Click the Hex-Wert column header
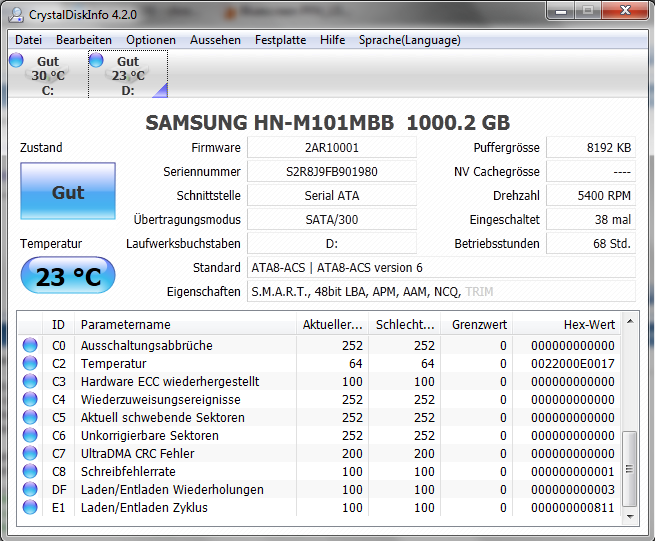The width and height of the screenshot is (655, 541). (x=566, y=325)
